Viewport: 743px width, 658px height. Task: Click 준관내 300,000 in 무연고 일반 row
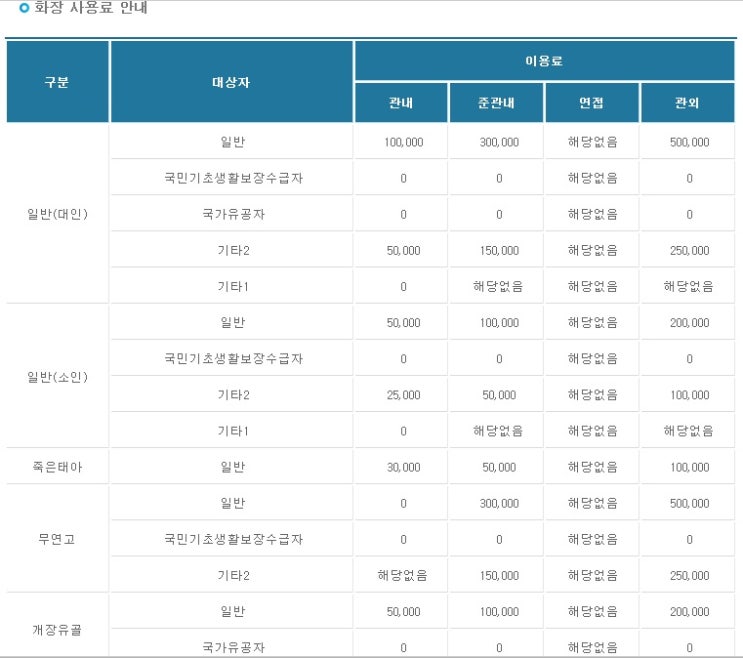click(499, 504)
